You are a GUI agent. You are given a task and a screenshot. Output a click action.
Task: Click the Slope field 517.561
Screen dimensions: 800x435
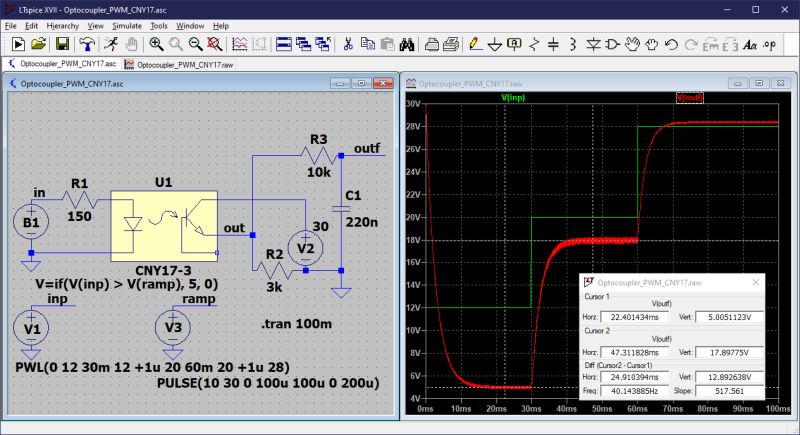[x=730, y=391]
